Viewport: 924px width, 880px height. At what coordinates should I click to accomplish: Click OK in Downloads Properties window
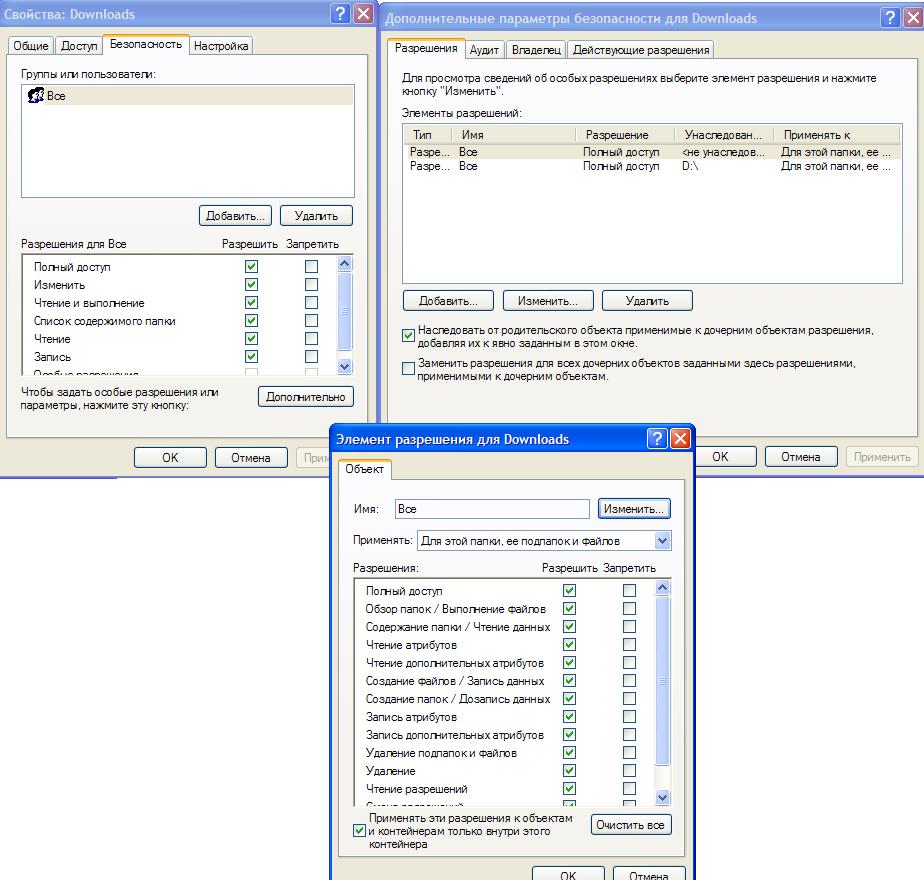pyautogui.click(x=170, y=457)
